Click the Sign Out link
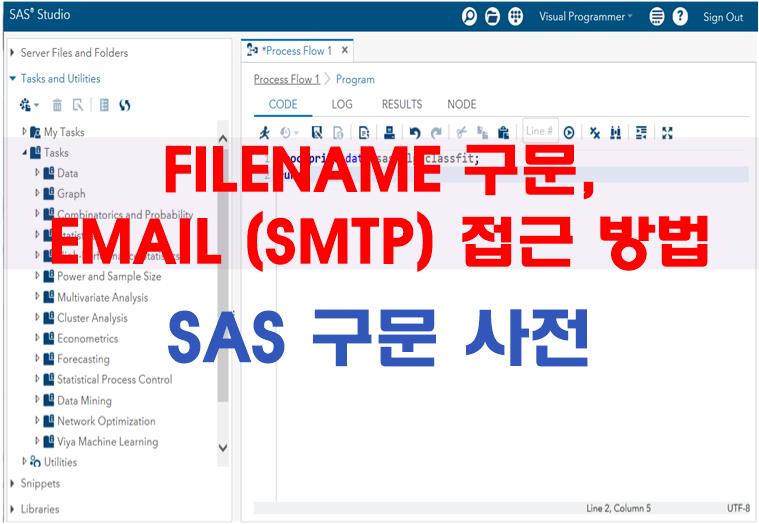Image resolution: width=759 pixels, height=524 pixels. coord(723,17)
